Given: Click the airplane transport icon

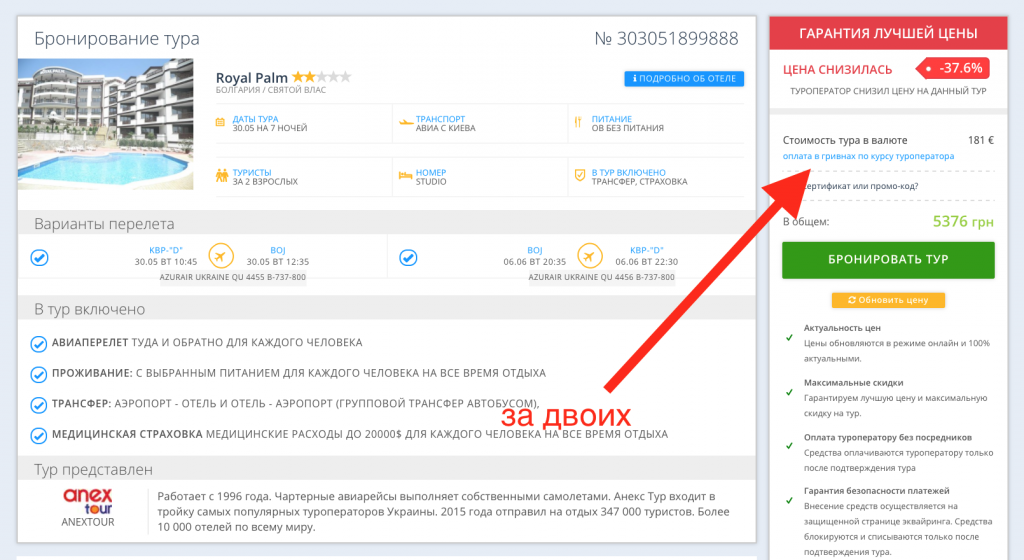Looking at the screenshot, I should [x=405, y=122].
